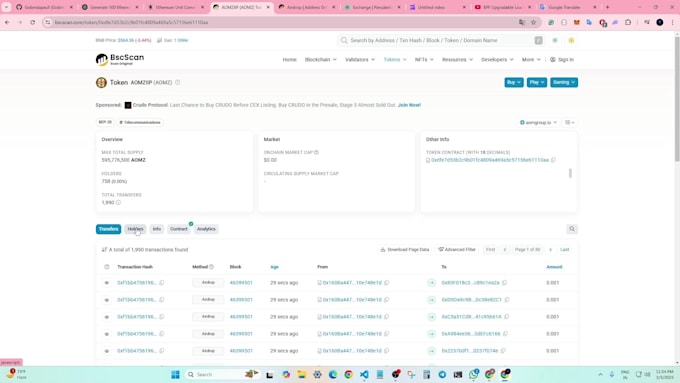The width and height of the screenshot is (680, 383).
Task: Open the More dropdown menu
Action: point(531,59)
